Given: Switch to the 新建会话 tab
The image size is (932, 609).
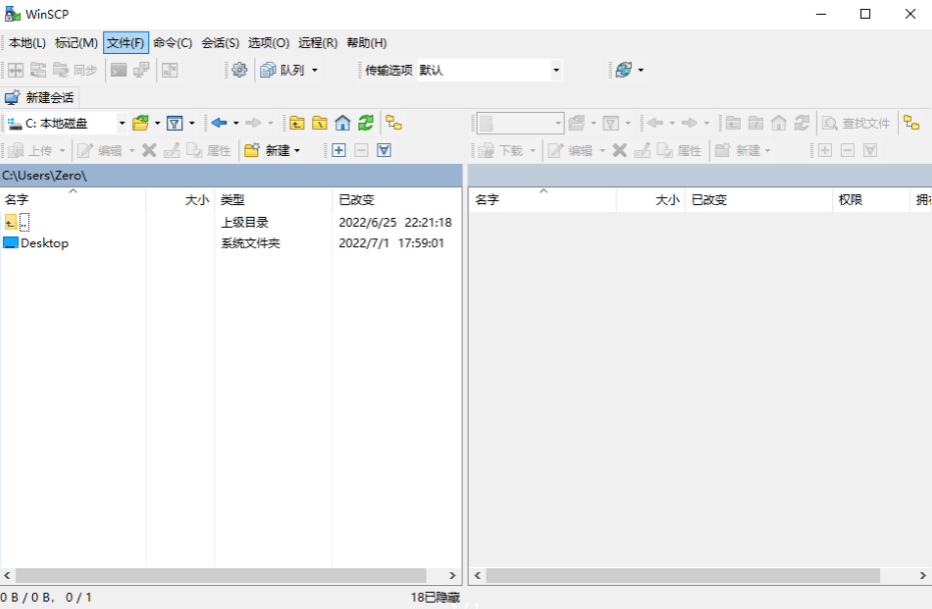Looking at the screenshot, I should point(40,97).
